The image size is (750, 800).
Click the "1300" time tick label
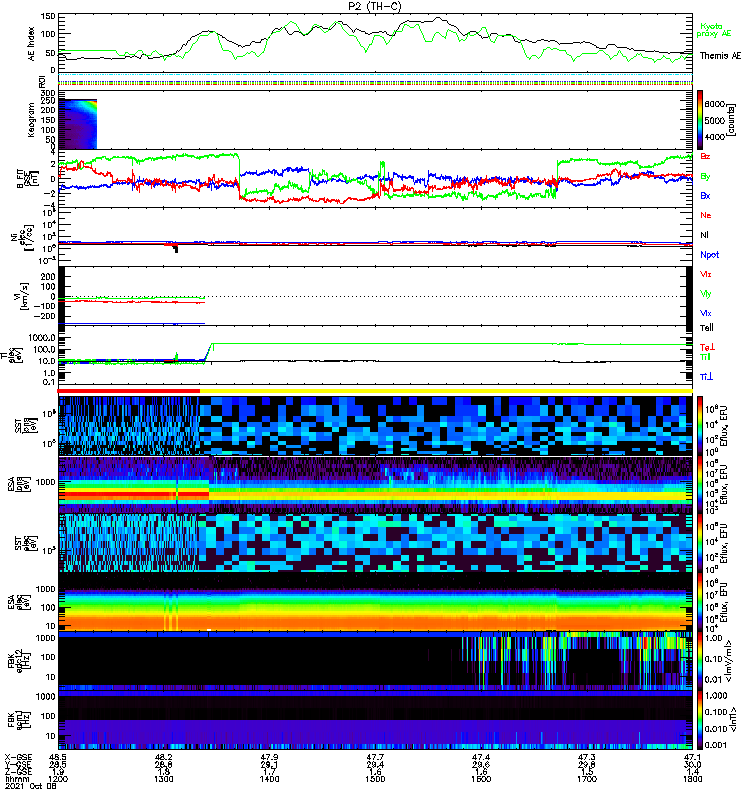[x=163, y=779]
